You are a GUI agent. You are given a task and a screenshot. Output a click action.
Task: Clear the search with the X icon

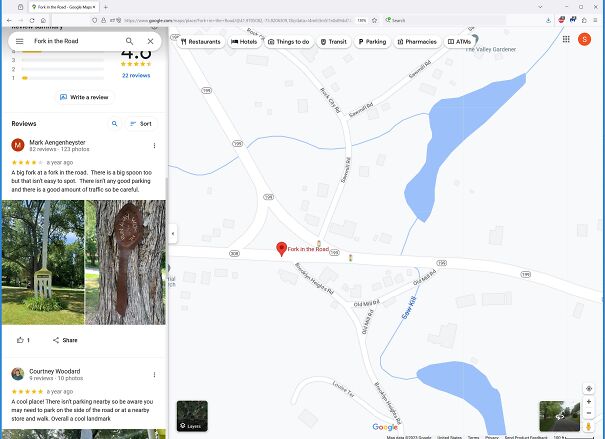click(150, 41)
